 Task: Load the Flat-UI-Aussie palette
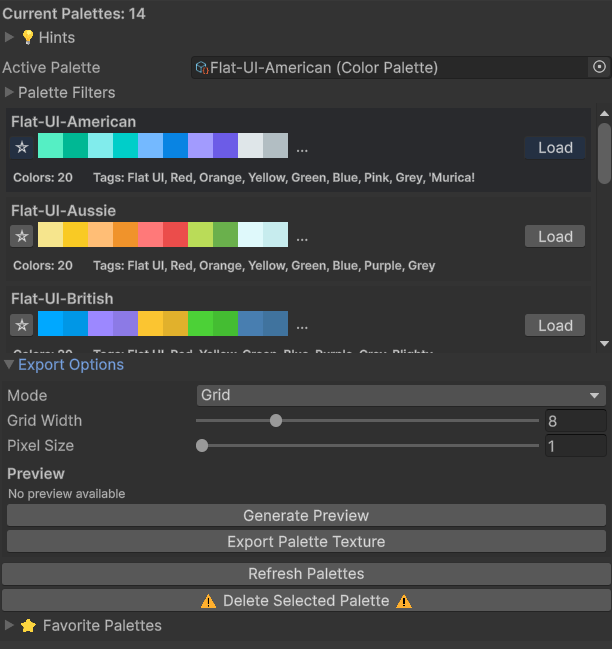point(555,236)
